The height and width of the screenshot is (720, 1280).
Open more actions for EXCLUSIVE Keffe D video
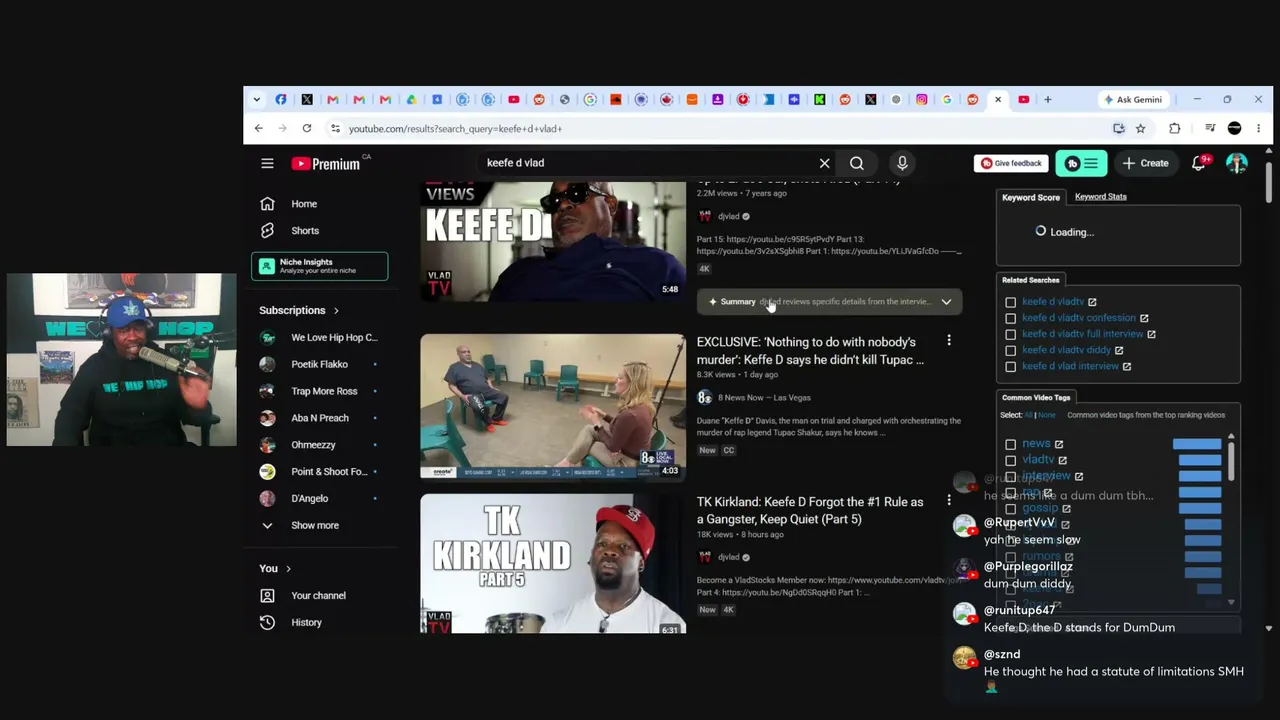[949, 341]
